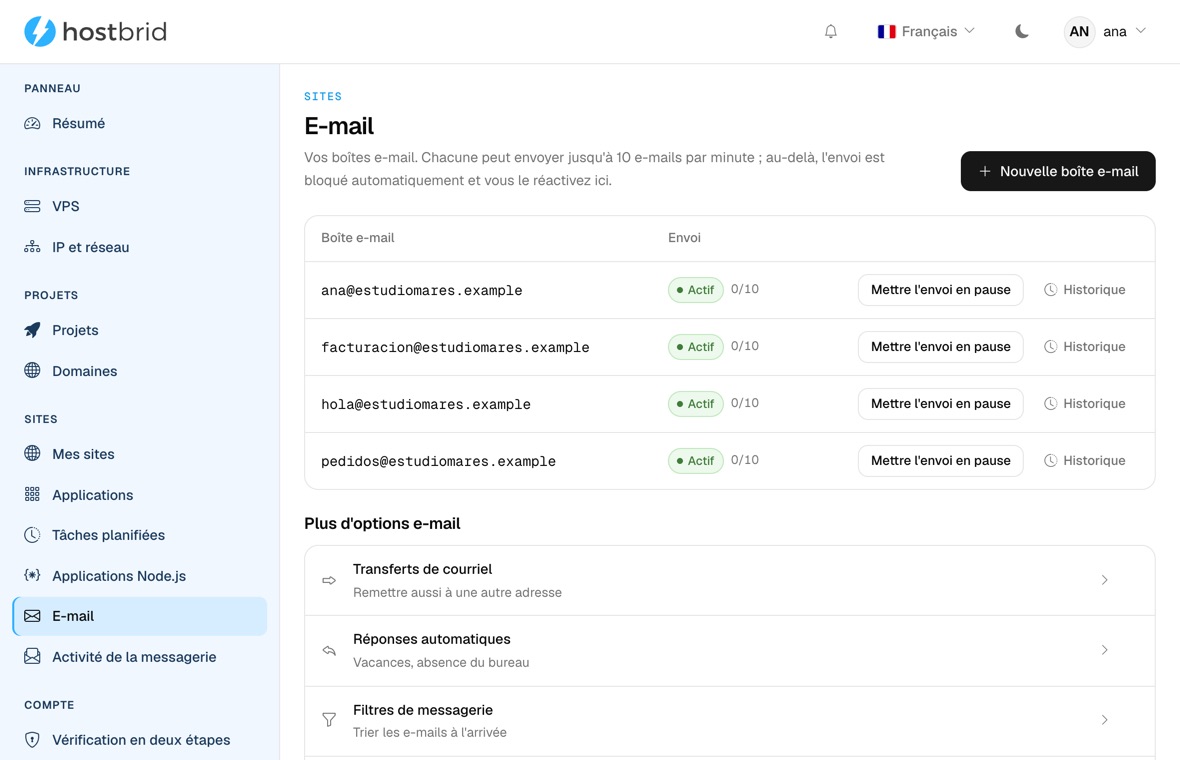1180x760 pixels.
Task: Pause sending for ana@estudiomares.example
Action: [940, 290]
